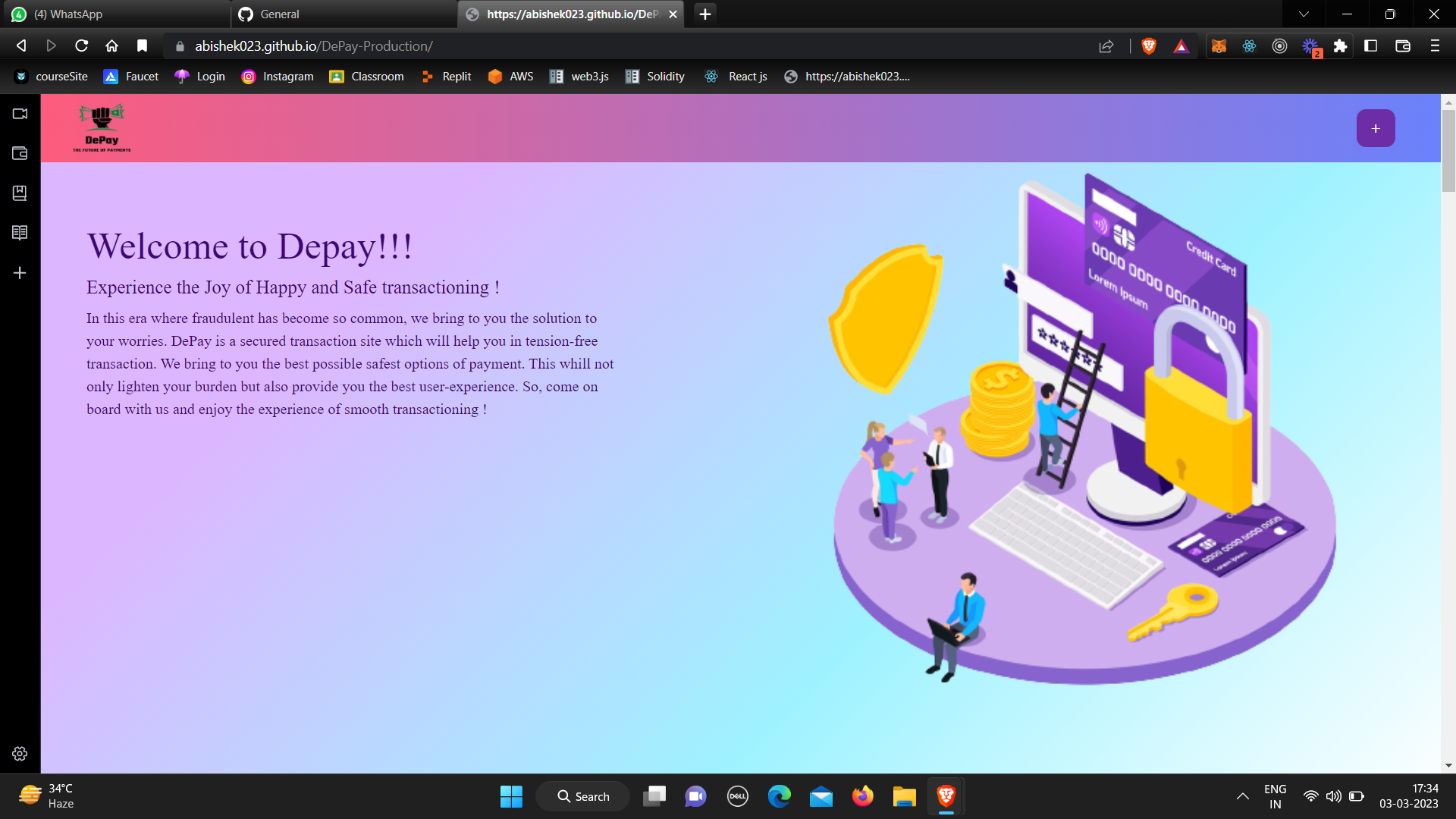
Task: Expand the tab search dropdown arrow
Action: coord(1304,14)
